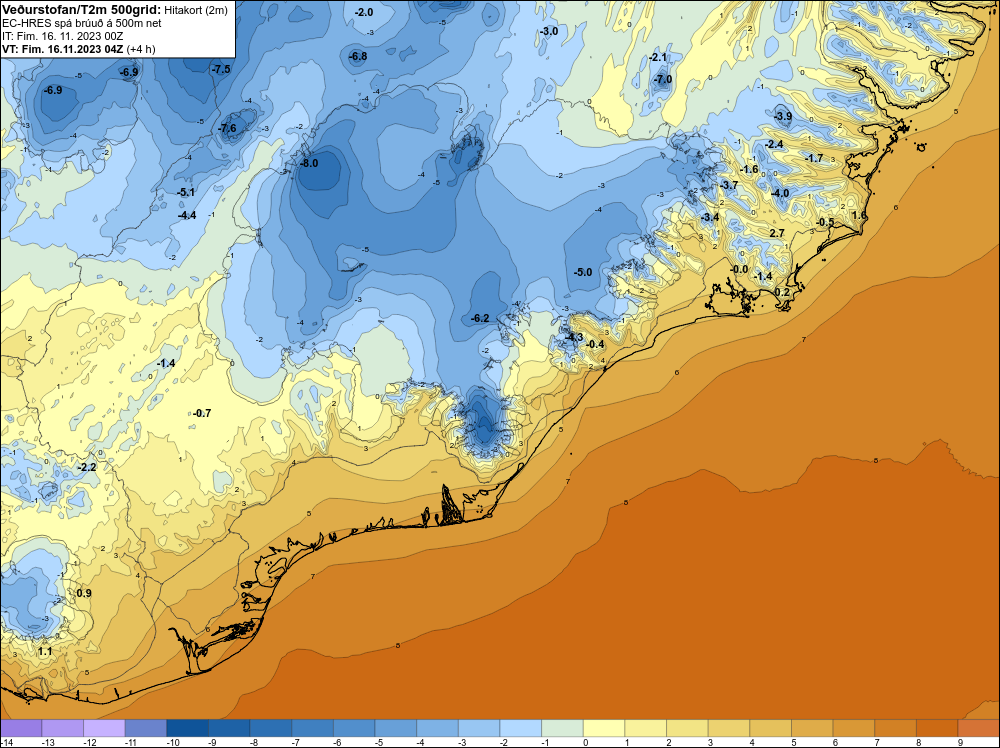Select the -2.0 reading at map top

364,13
